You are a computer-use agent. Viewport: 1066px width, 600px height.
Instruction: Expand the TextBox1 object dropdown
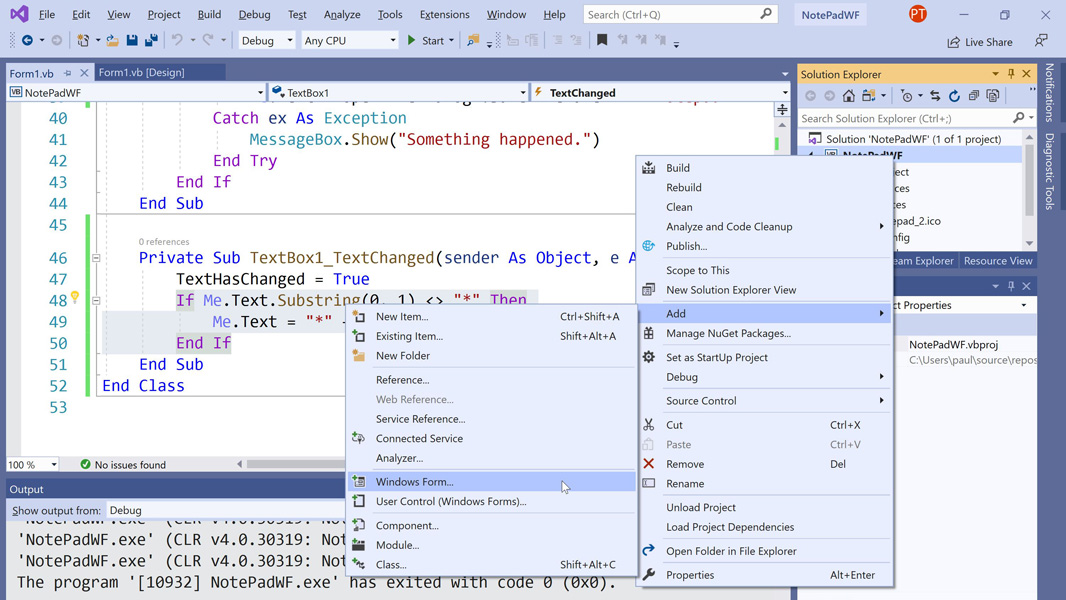pos(522,93)
